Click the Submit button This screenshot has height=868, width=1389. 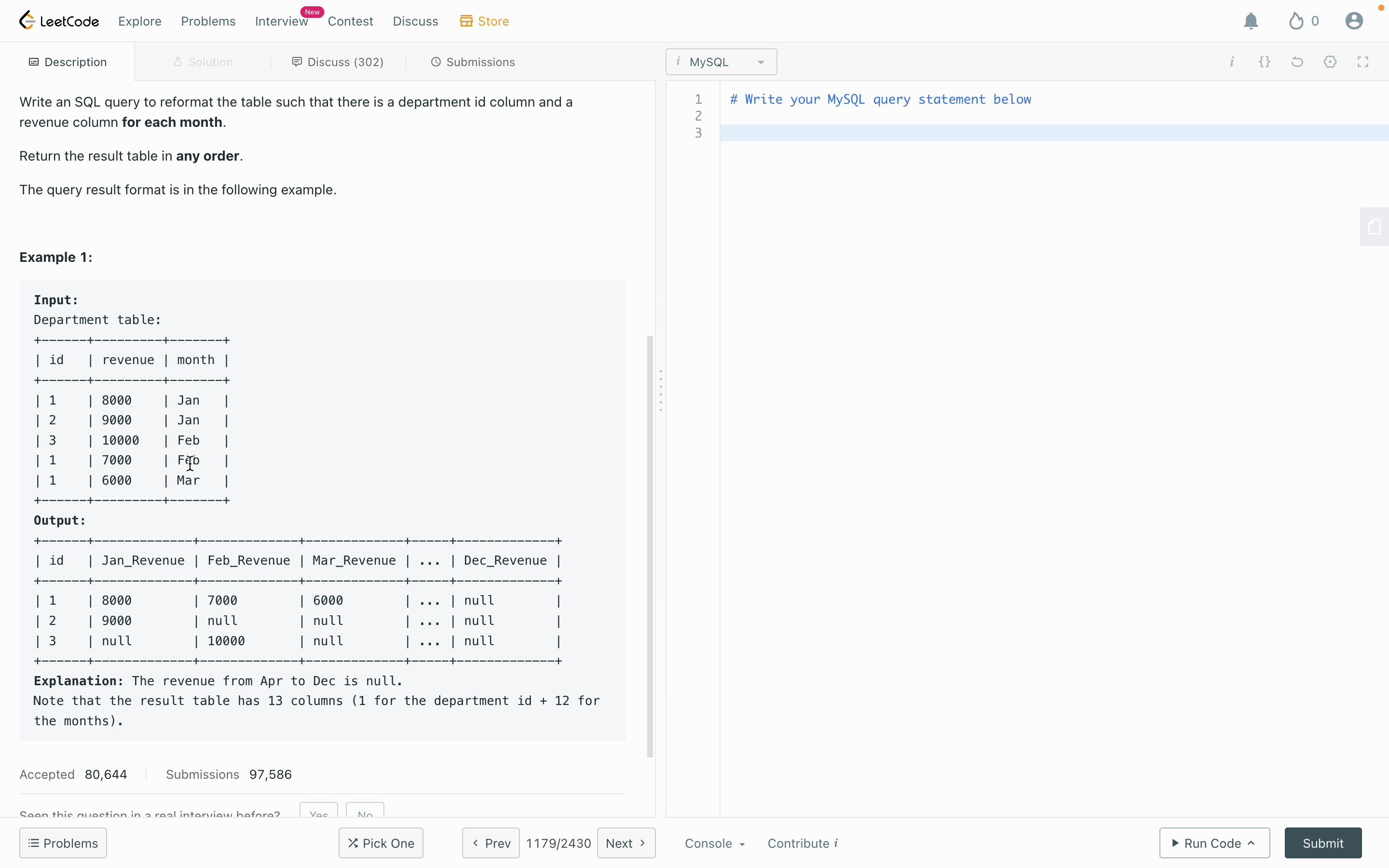click(x=1323, y=843)
